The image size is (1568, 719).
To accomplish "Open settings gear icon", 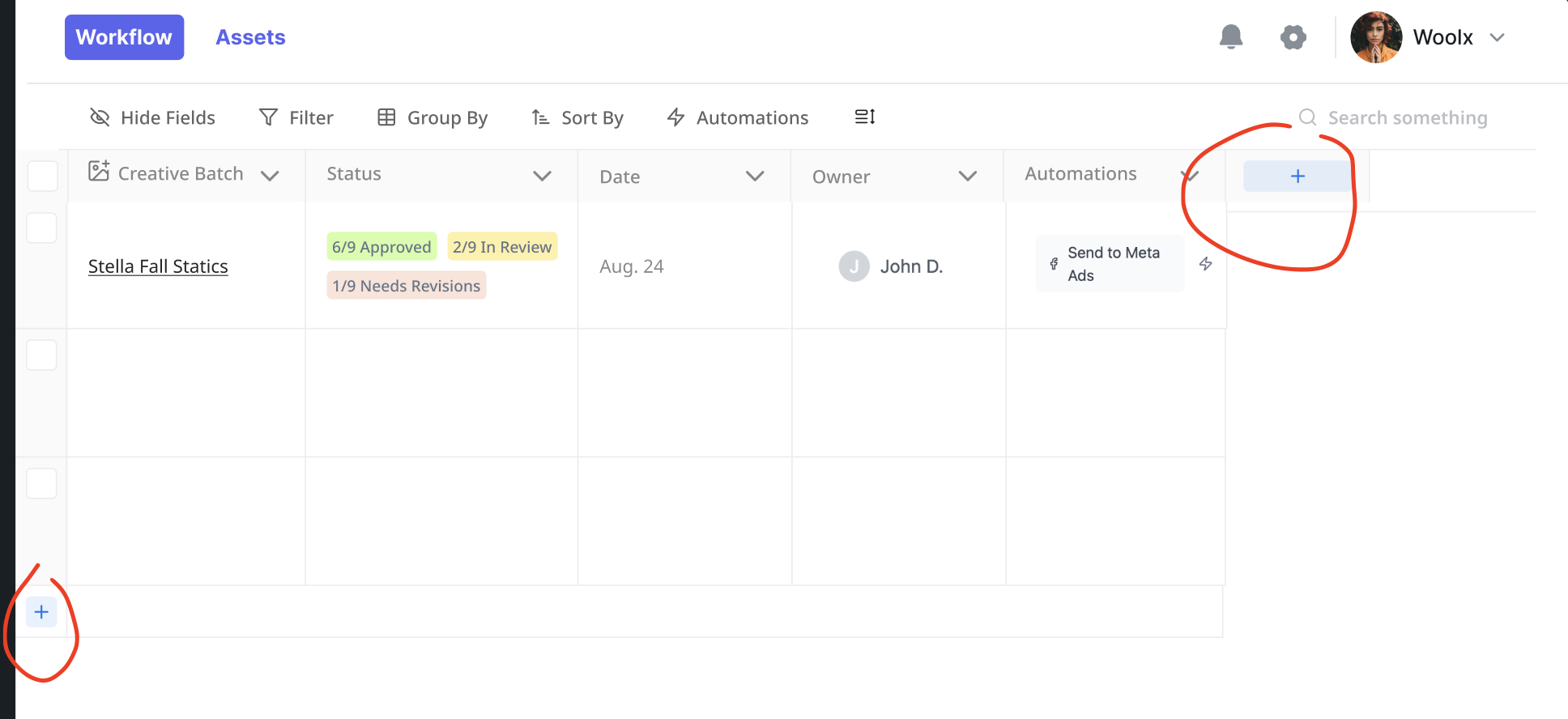I will pyautogui.click(x=1293, y=37).
